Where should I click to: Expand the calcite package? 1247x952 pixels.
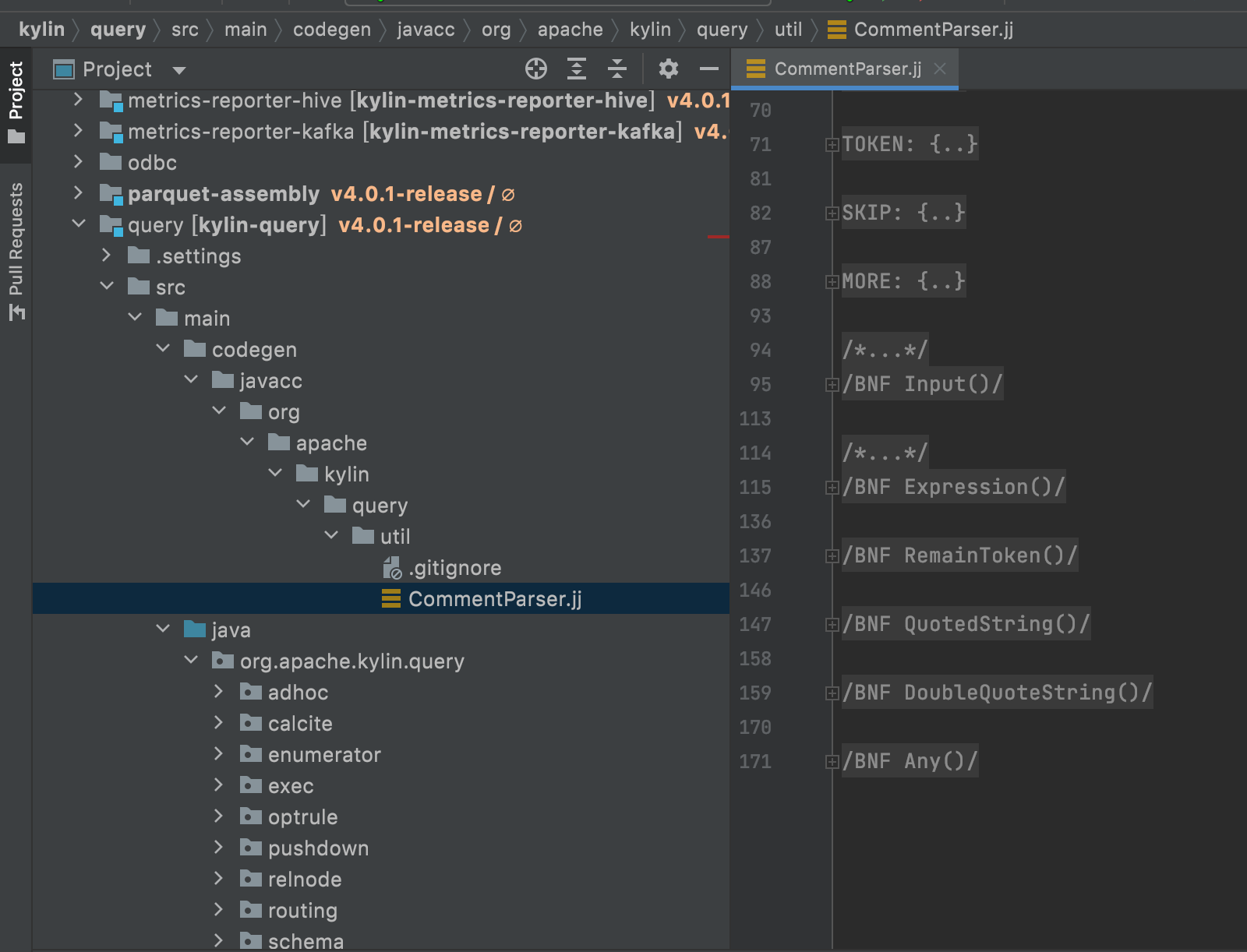coord(218,723)
